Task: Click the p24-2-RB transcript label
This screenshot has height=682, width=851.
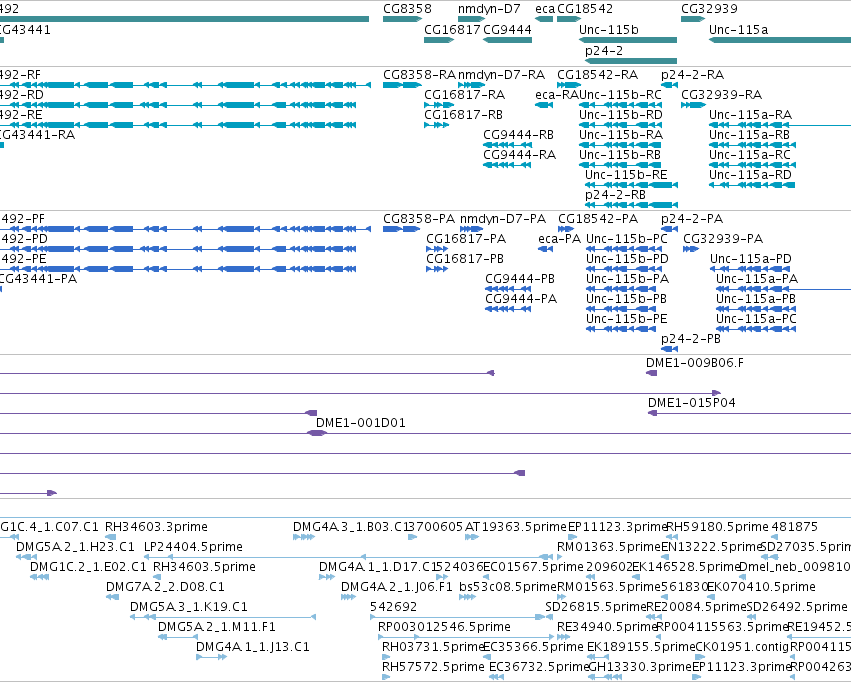Action: pyautogui.click(x=615, y=195)
